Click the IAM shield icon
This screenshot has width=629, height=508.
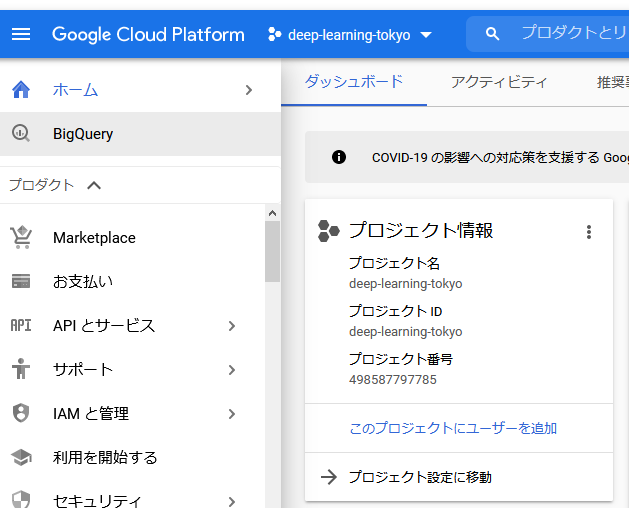pyautogui.click(x=21, y=413)
